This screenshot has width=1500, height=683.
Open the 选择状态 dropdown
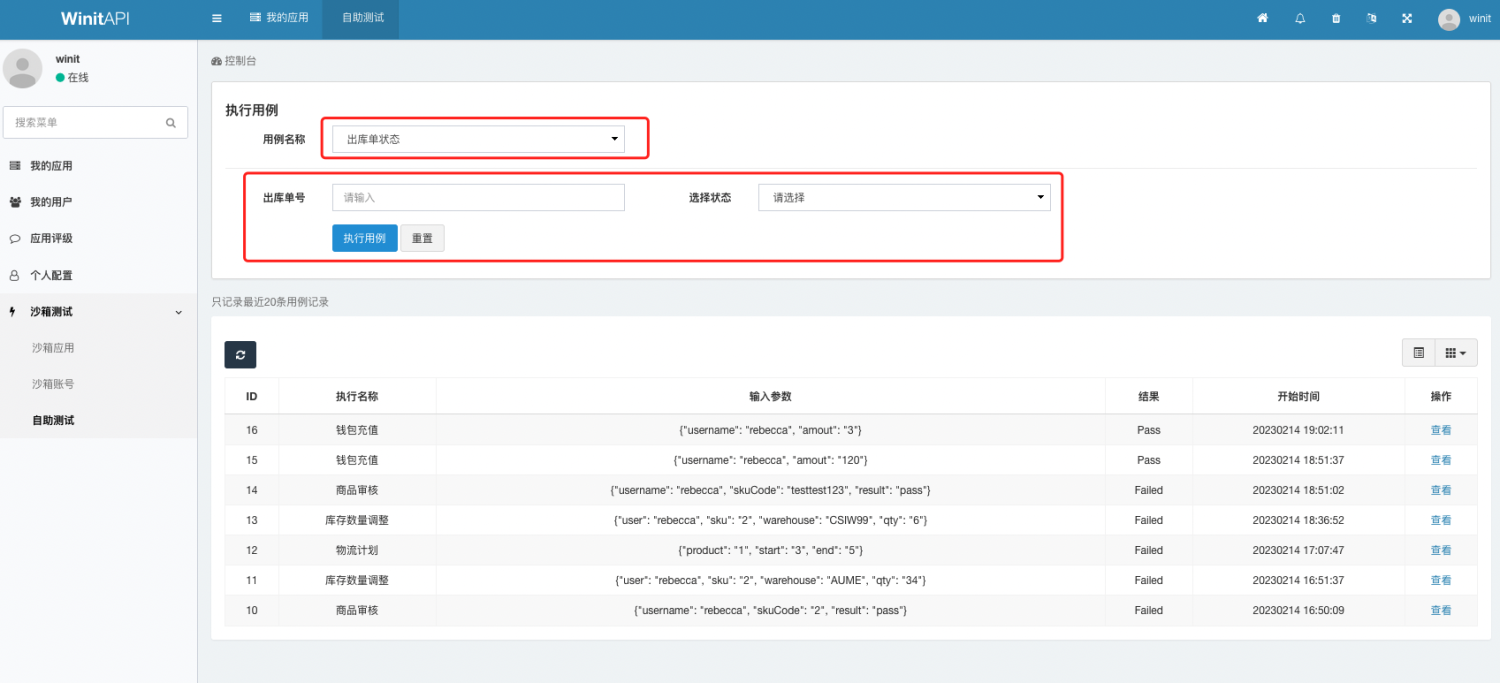coord(904,198)
